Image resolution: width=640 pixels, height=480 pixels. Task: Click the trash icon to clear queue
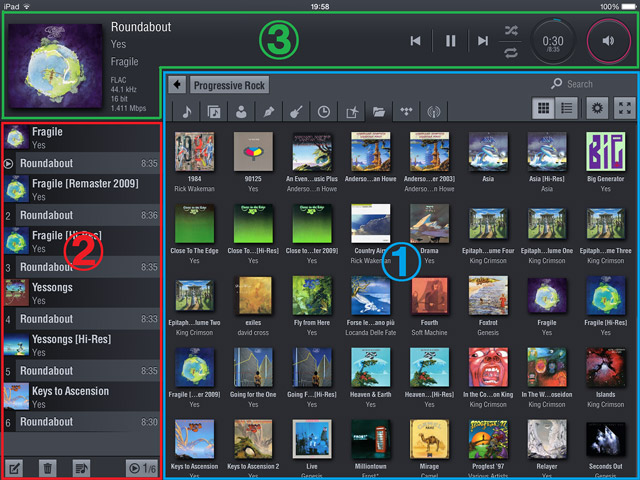click(x=46, y=467)
